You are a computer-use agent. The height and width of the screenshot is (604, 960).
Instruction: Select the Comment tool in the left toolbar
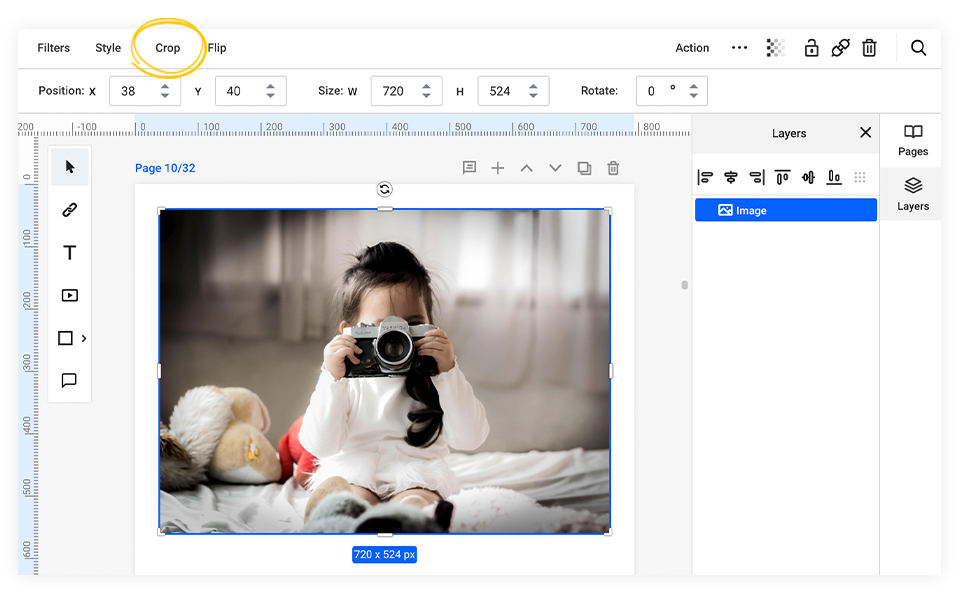point(69,380)
